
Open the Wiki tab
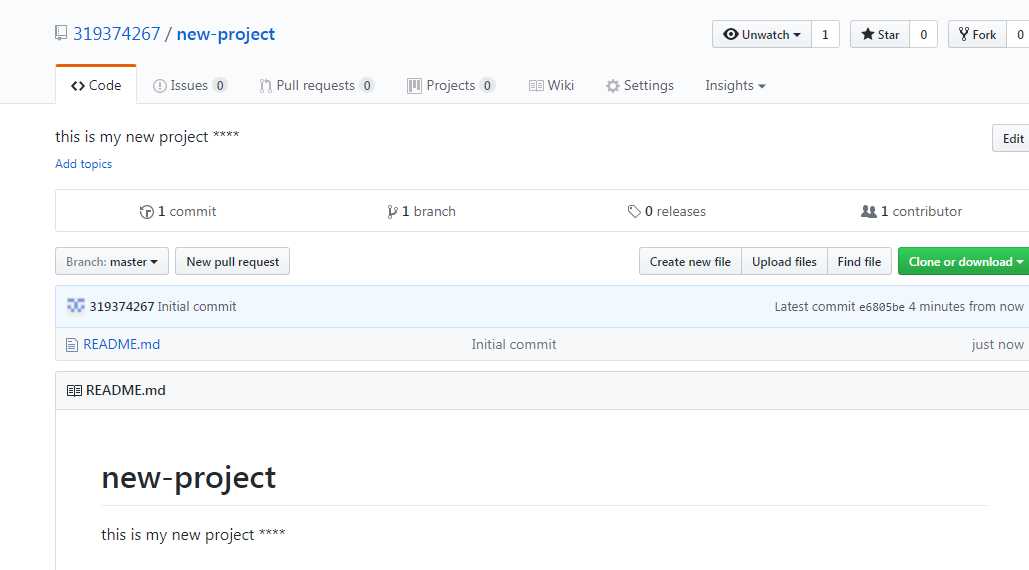pos(551,85)
